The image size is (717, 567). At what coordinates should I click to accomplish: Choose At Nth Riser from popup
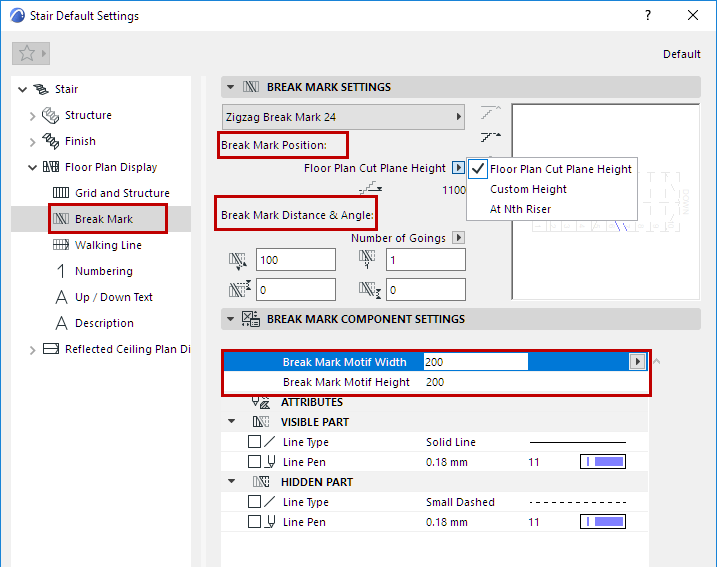click(x=520, y=209)
